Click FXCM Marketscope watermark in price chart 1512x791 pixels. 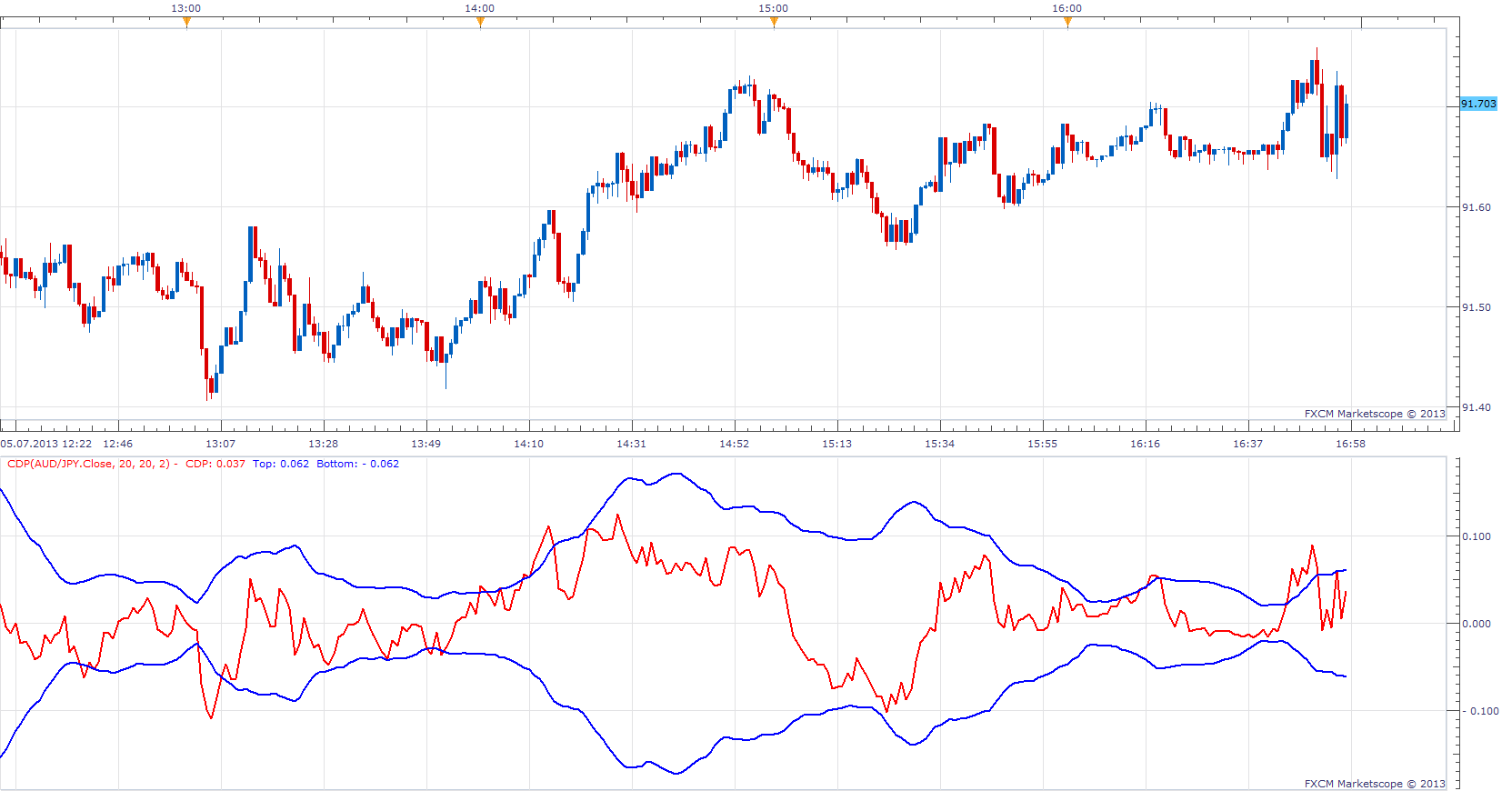click(x=1375, y=414)
